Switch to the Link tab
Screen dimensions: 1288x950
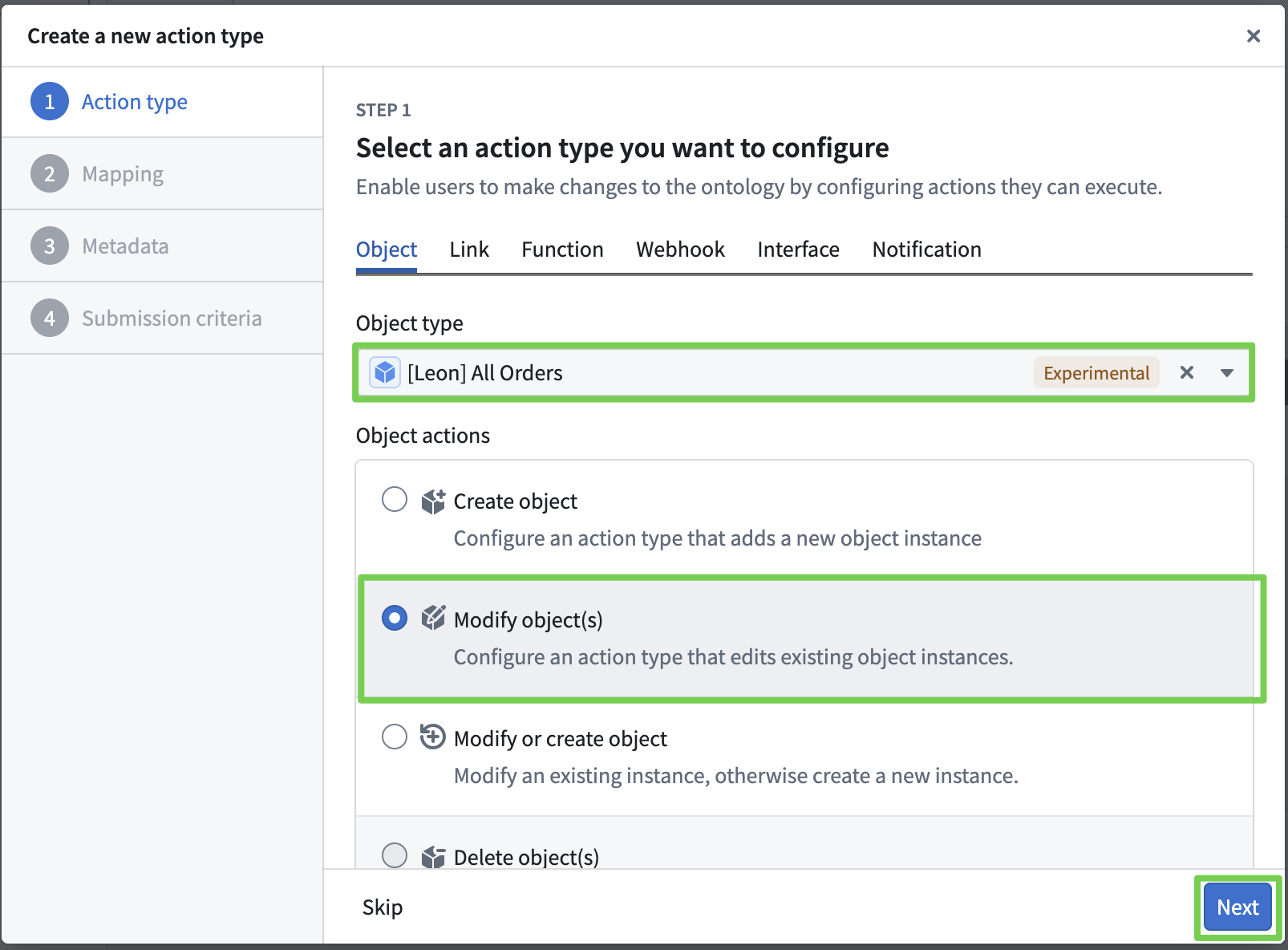(x=469, y=250)
